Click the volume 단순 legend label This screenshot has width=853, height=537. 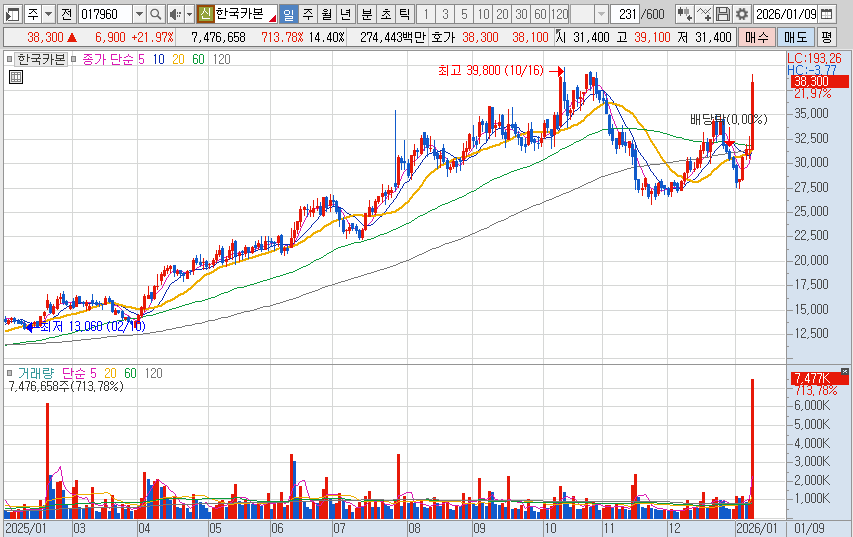pyautogui.click(x=73, y=373)
